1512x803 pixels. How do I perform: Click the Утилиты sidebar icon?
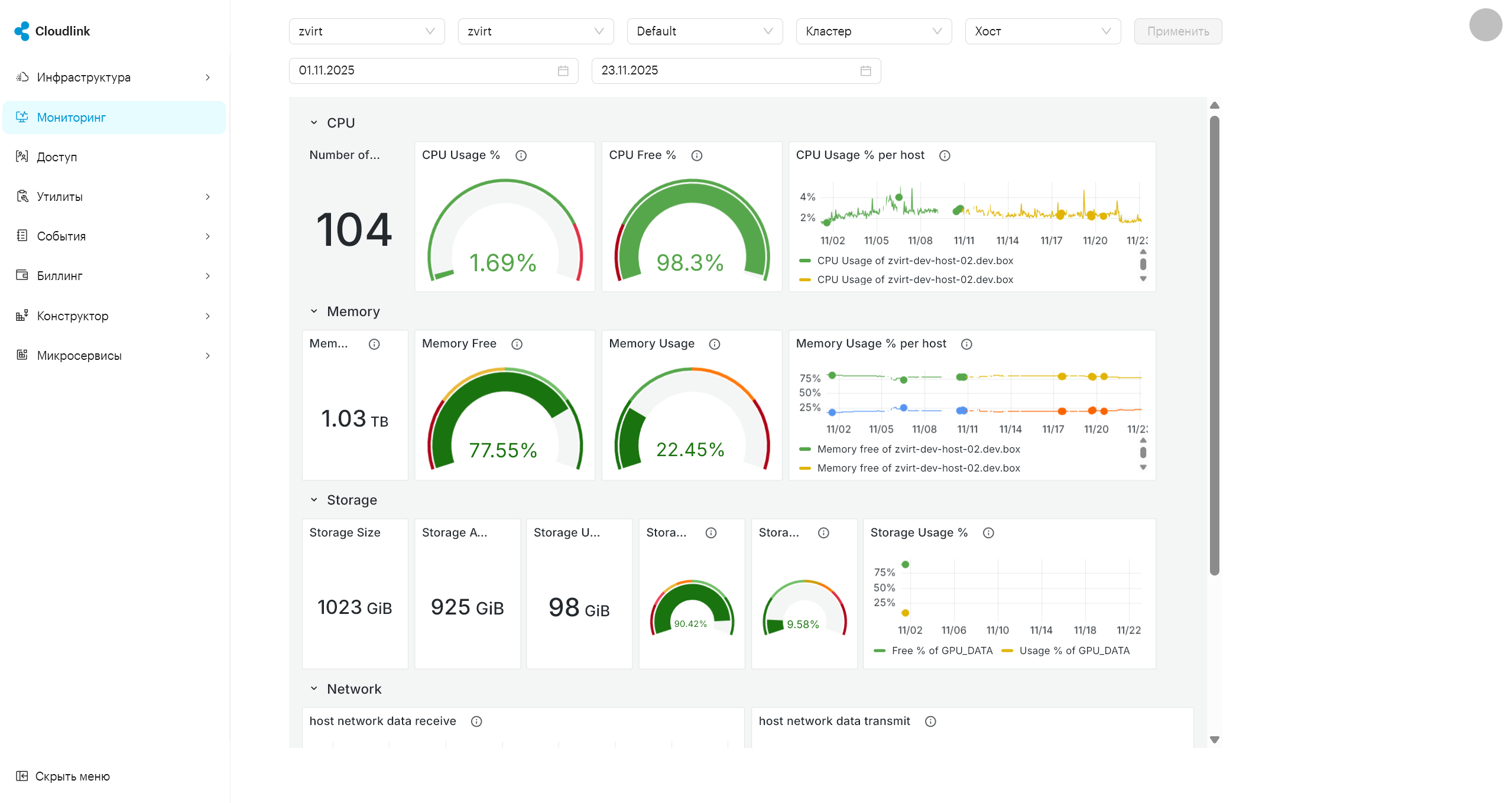(x=22, y=196)
